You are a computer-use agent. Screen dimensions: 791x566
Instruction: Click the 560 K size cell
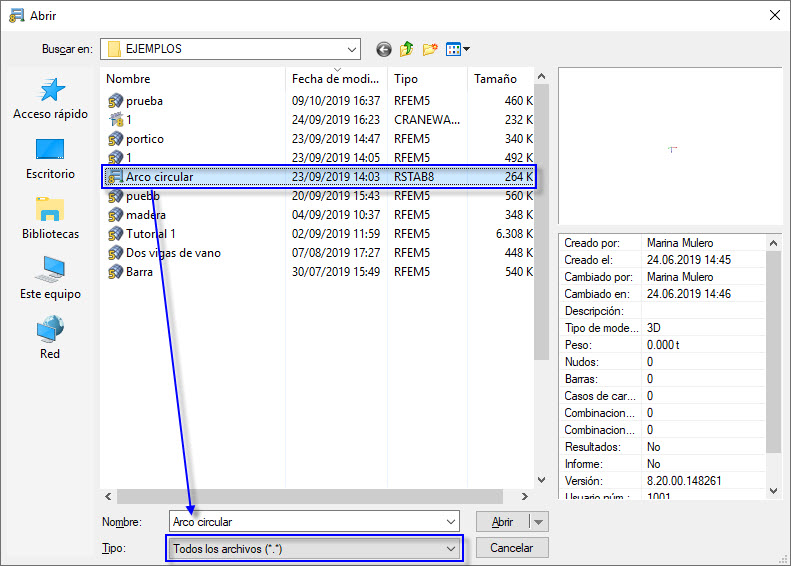(519, 196)
